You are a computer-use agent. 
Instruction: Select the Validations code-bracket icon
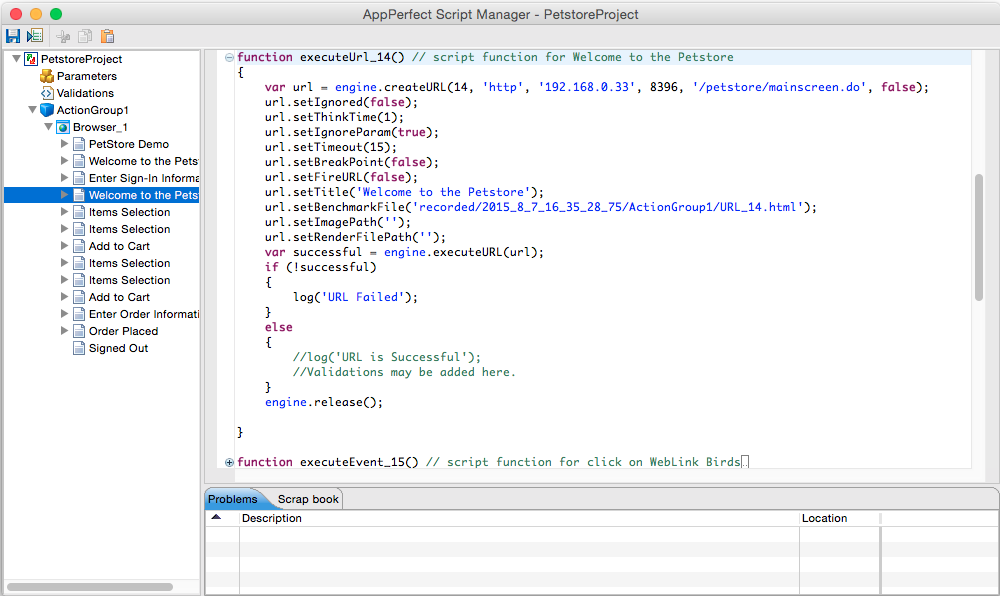47,94
